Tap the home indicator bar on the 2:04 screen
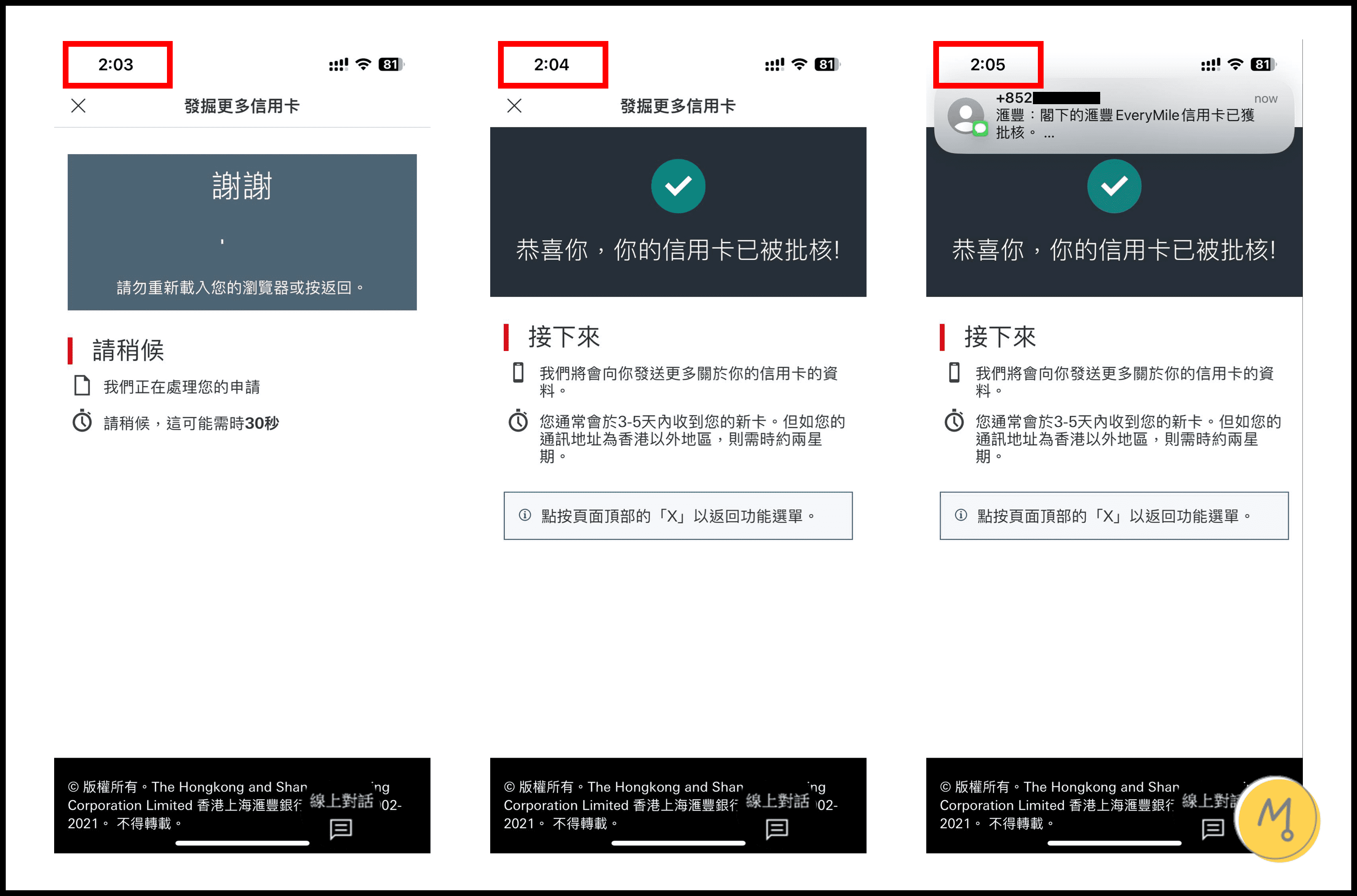The image size is (1357, 896). [678, 843]
